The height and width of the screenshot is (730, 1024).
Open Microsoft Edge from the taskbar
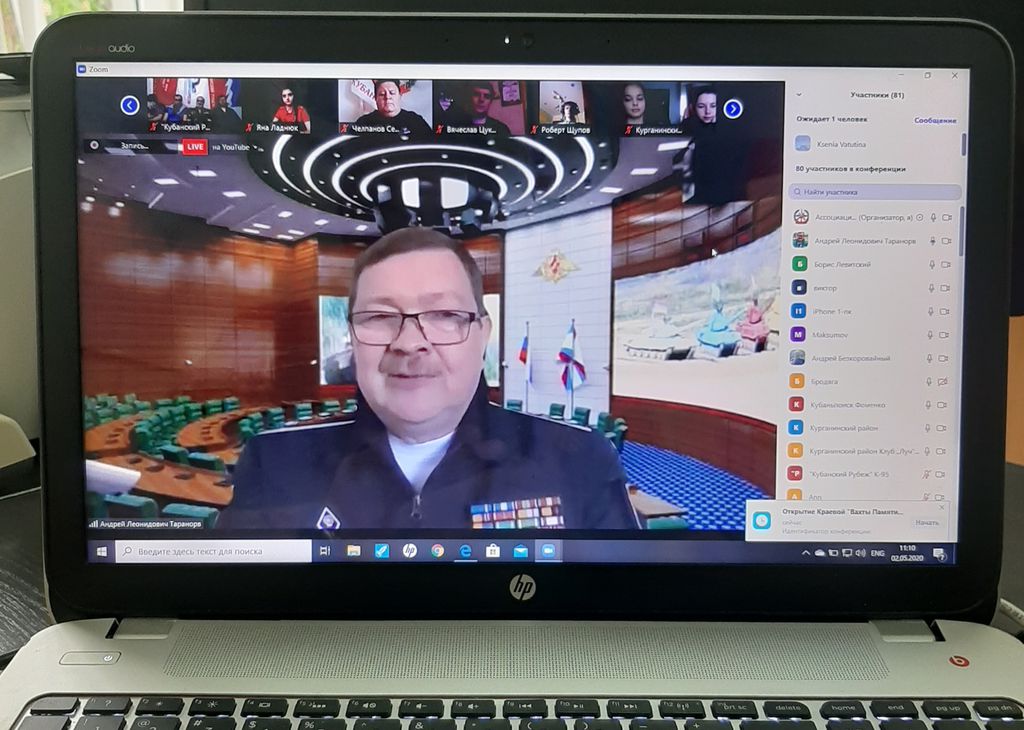tap(465, 551)
